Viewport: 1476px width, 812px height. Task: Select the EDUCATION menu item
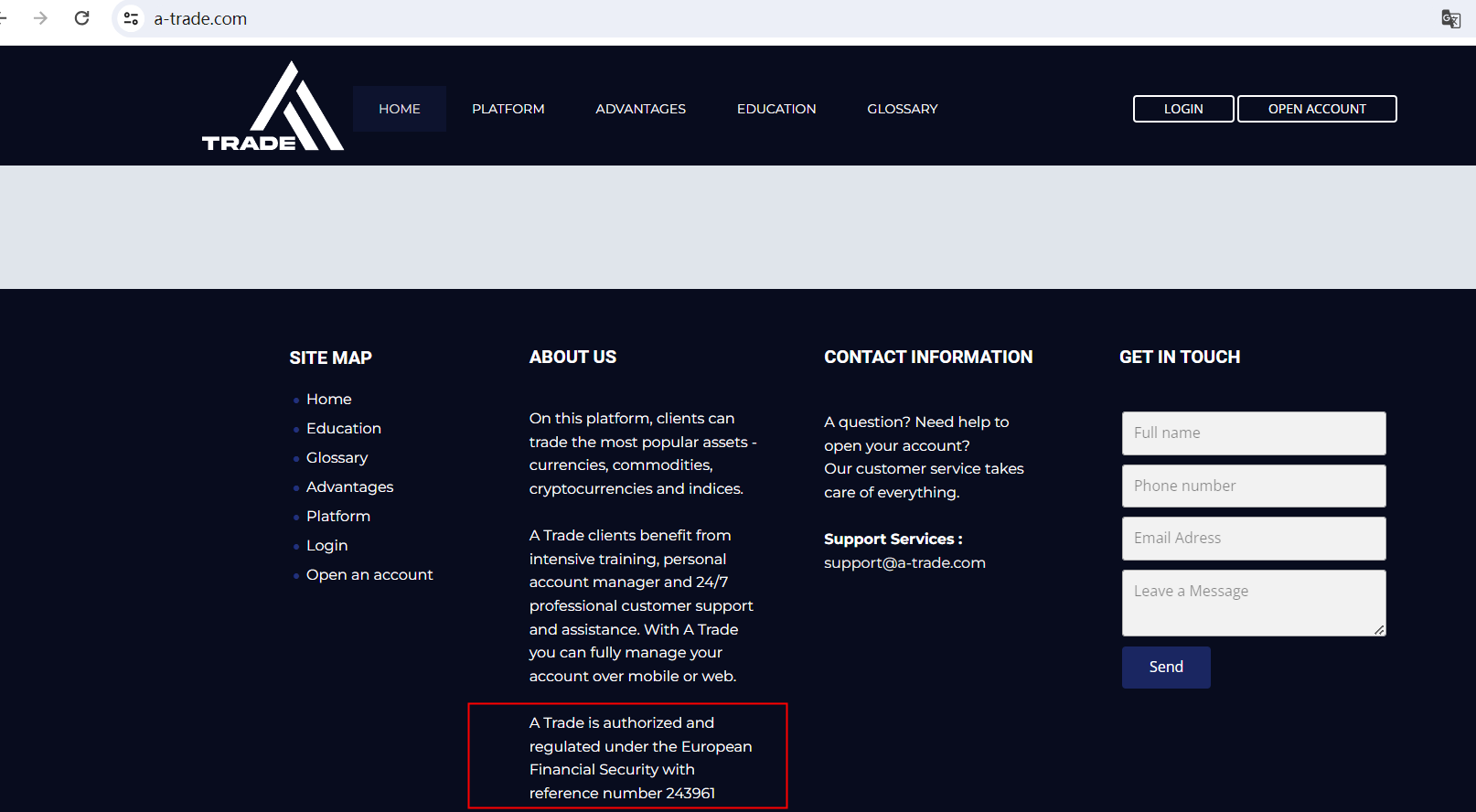tap(776, 109)
